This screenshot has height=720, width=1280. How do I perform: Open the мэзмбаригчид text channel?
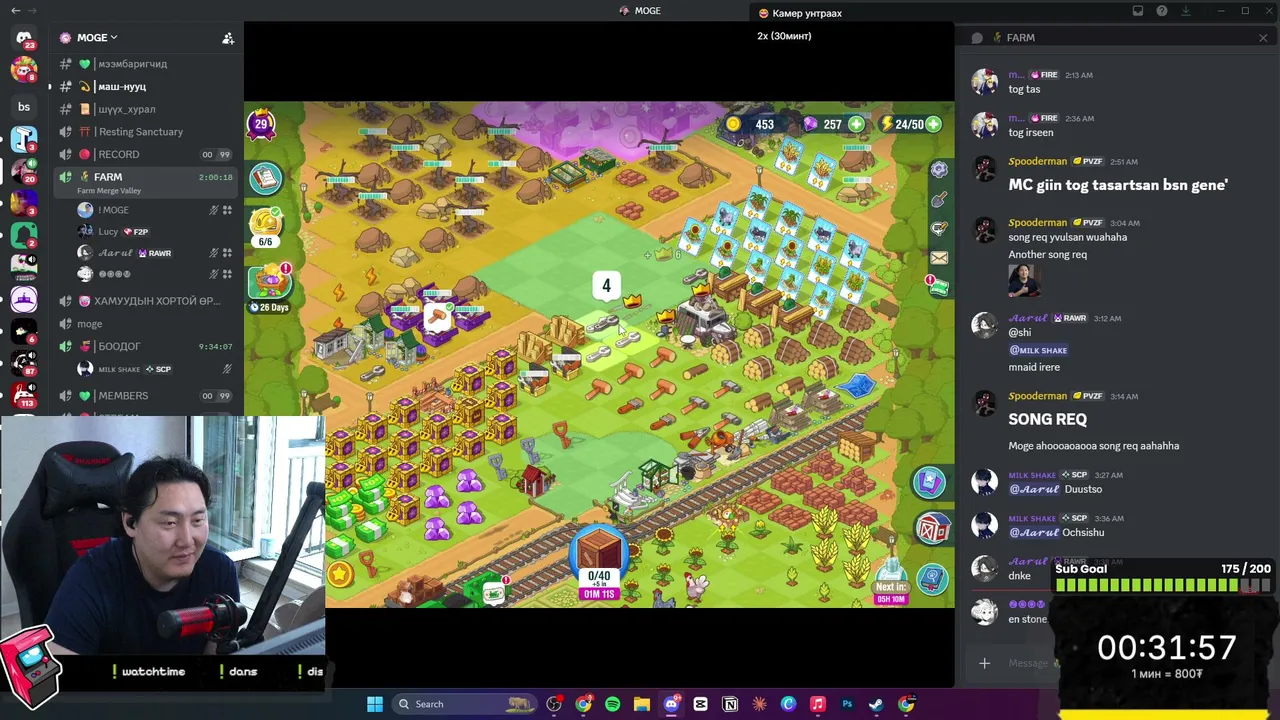coord(144,64)
